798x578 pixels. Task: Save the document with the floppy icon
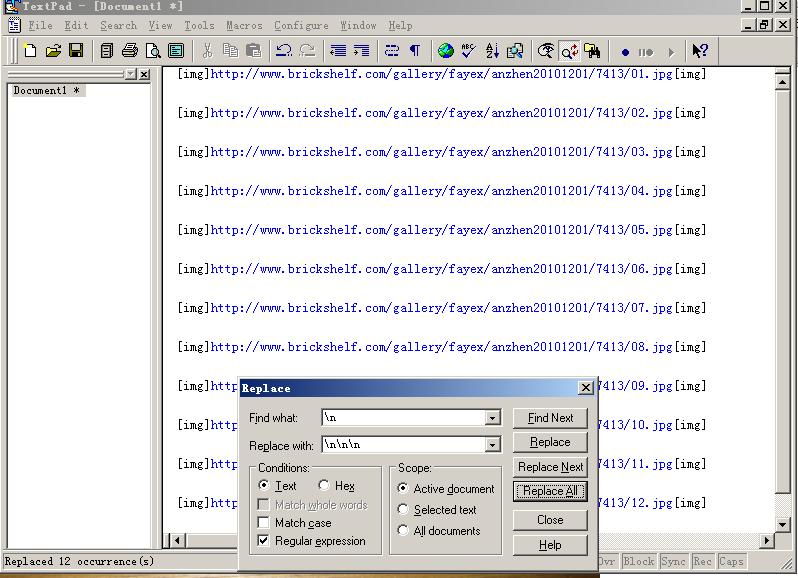(76, 51)
